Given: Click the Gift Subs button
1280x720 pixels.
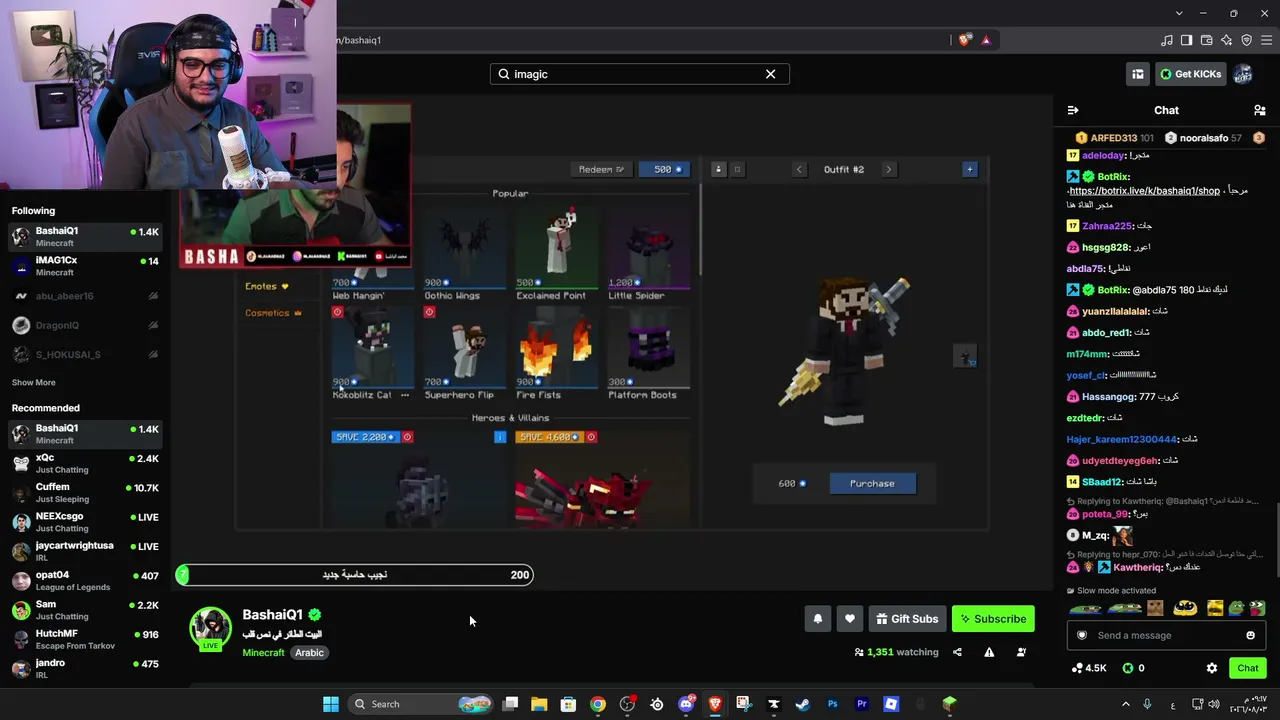Looking at the screenshot, I should point(907,619).
